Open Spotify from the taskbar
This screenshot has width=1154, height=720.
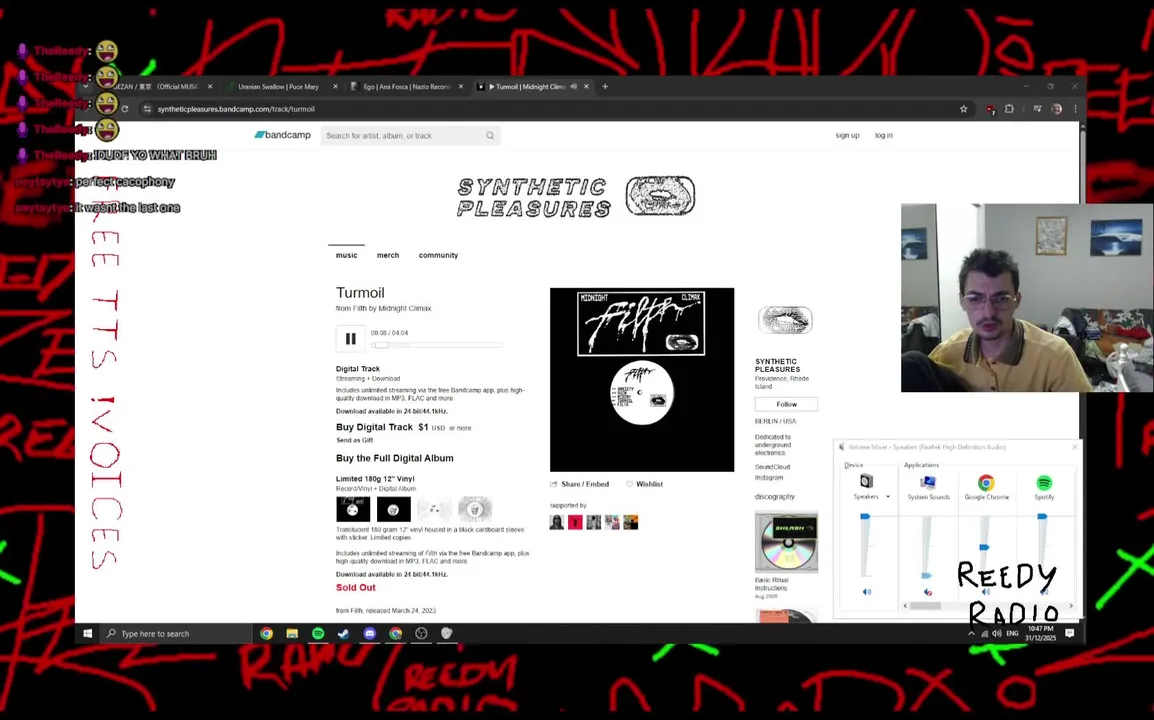tap(318, 633)
